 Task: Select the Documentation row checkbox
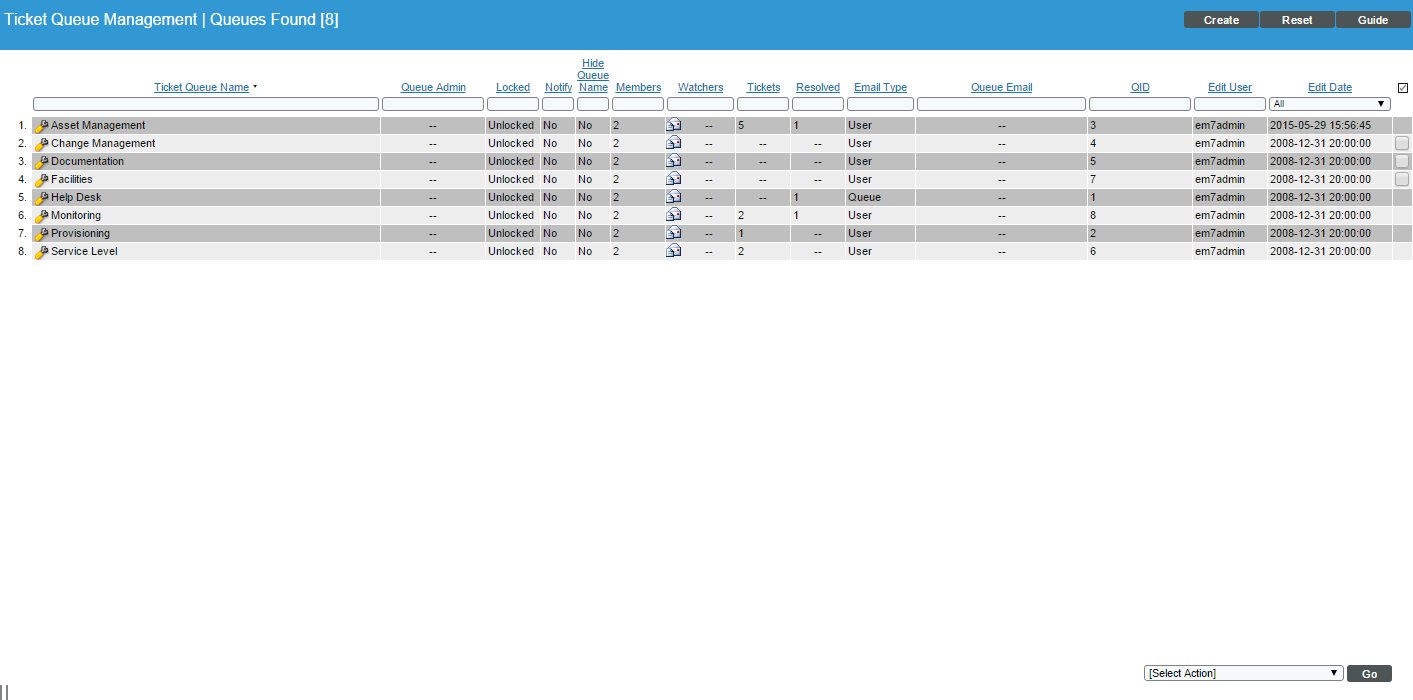tap(1402, 162)
